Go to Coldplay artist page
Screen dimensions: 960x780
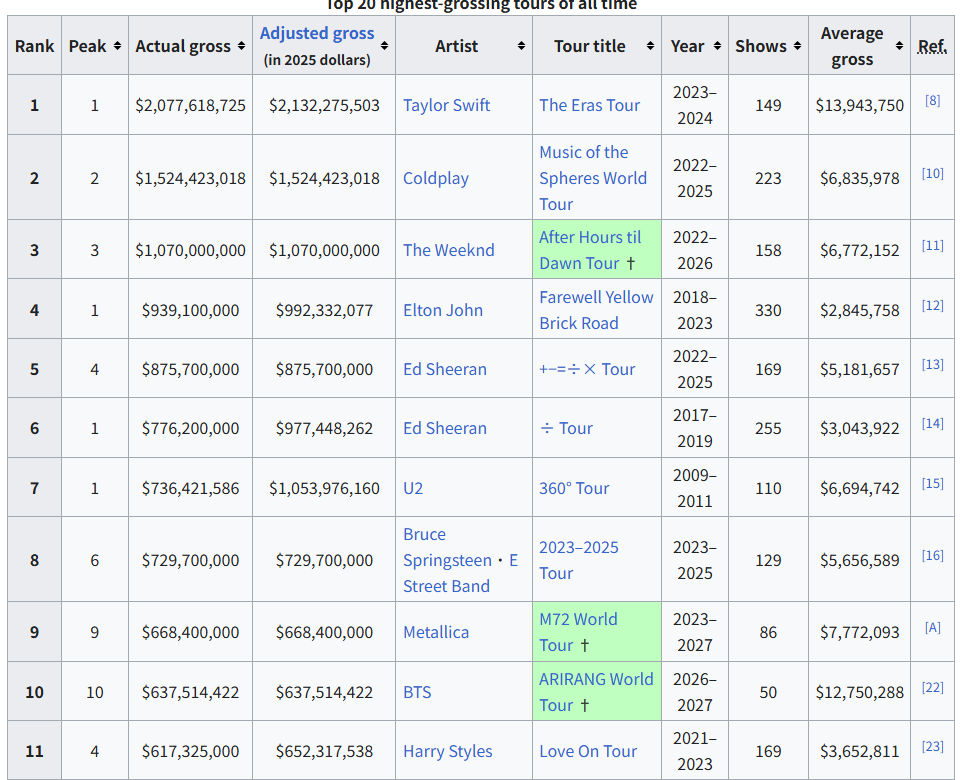click(x=436, y=178)
